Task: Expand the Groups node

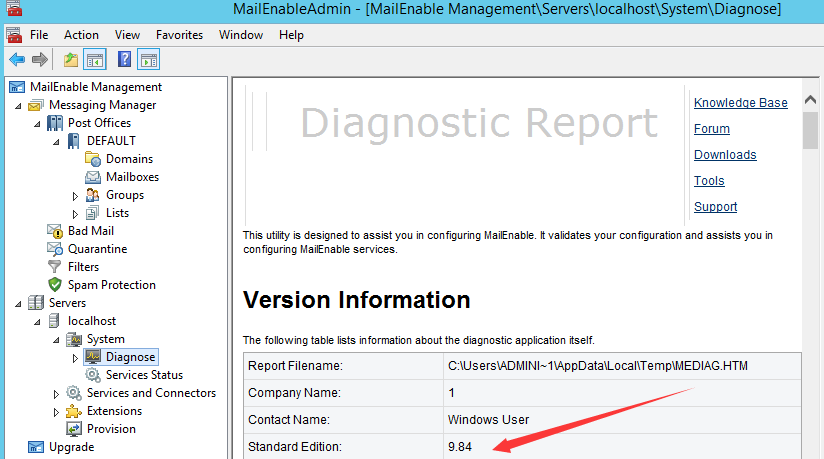Action: click(75, 196)
